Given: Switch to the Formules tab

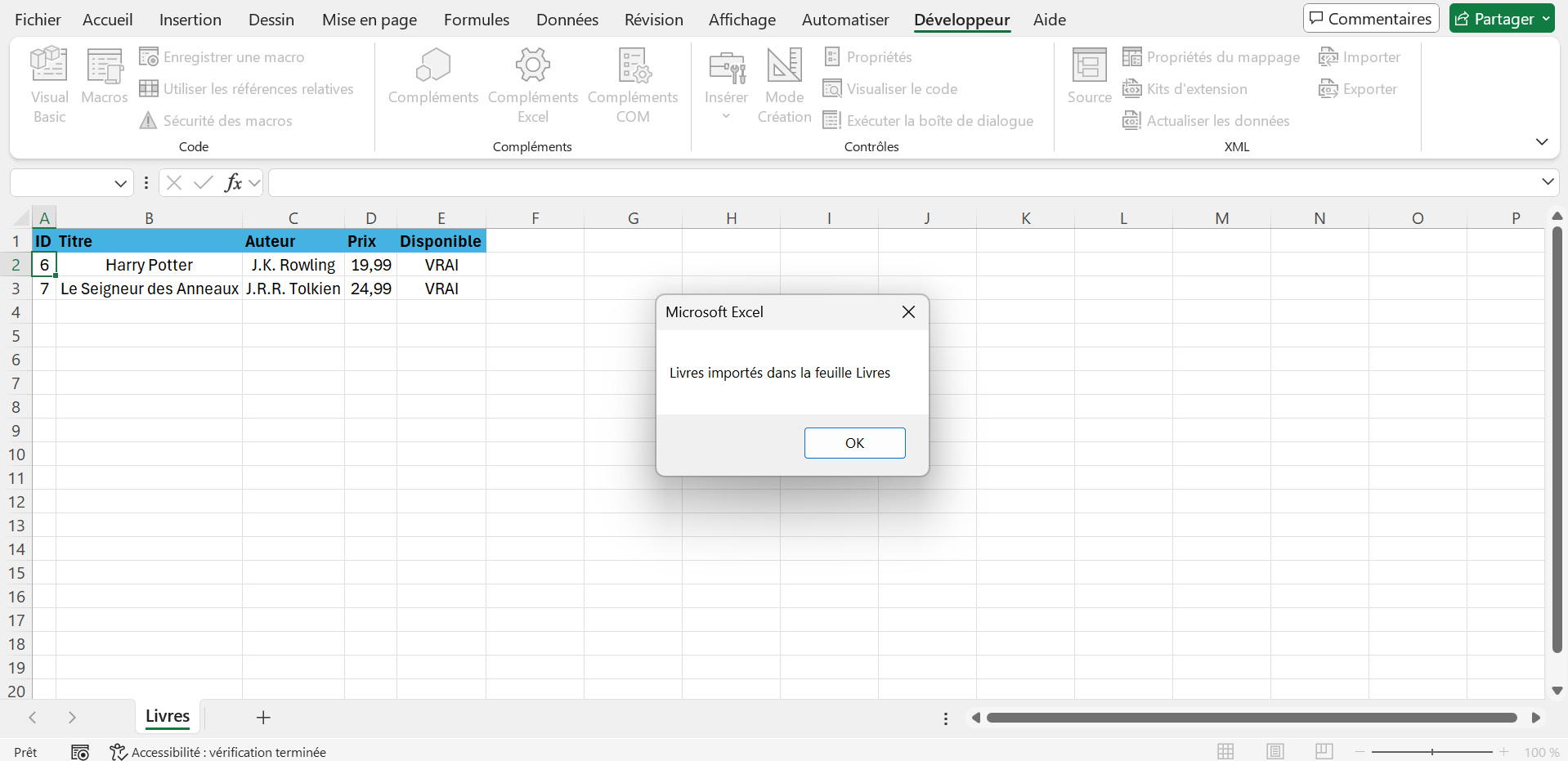Looking at the screenshot, I should (477, 20).
